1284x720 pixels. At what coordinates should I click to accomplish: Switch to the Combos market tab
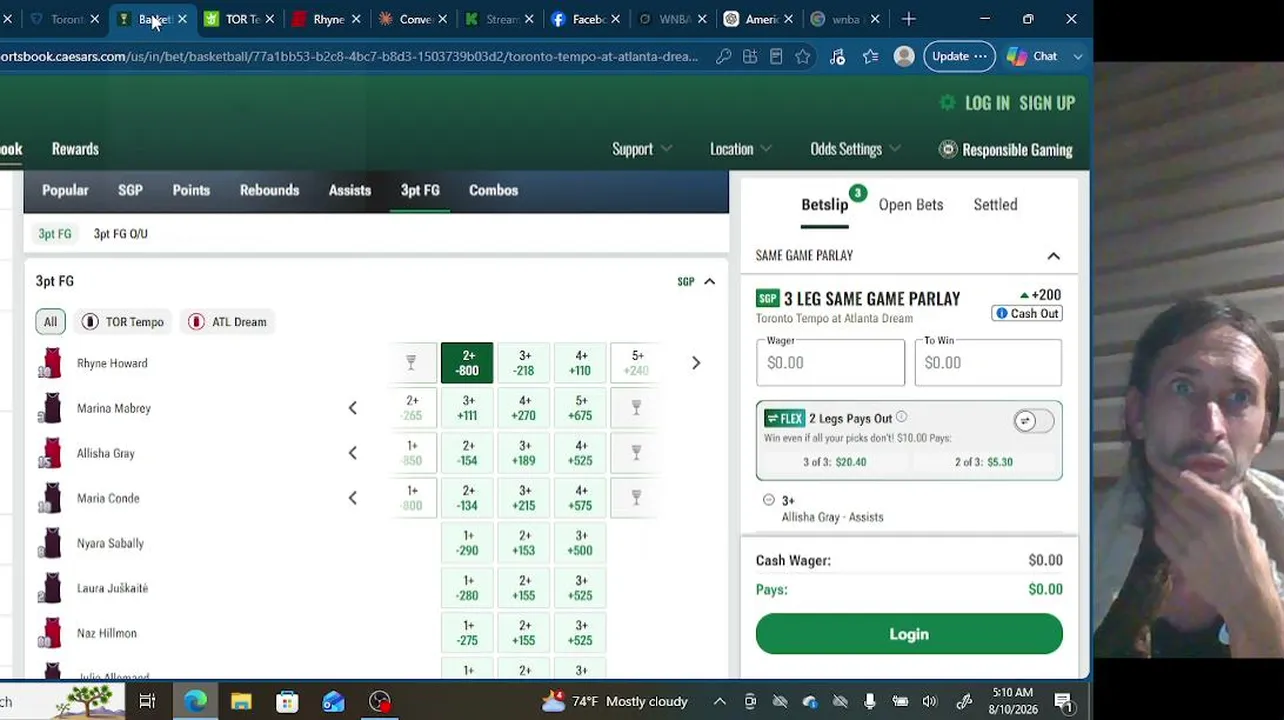(493, 190)
